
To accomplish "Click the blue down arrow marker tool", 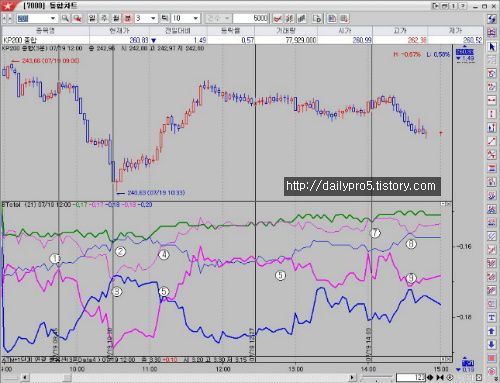I will pyautogui.click(x=492, y=344).
